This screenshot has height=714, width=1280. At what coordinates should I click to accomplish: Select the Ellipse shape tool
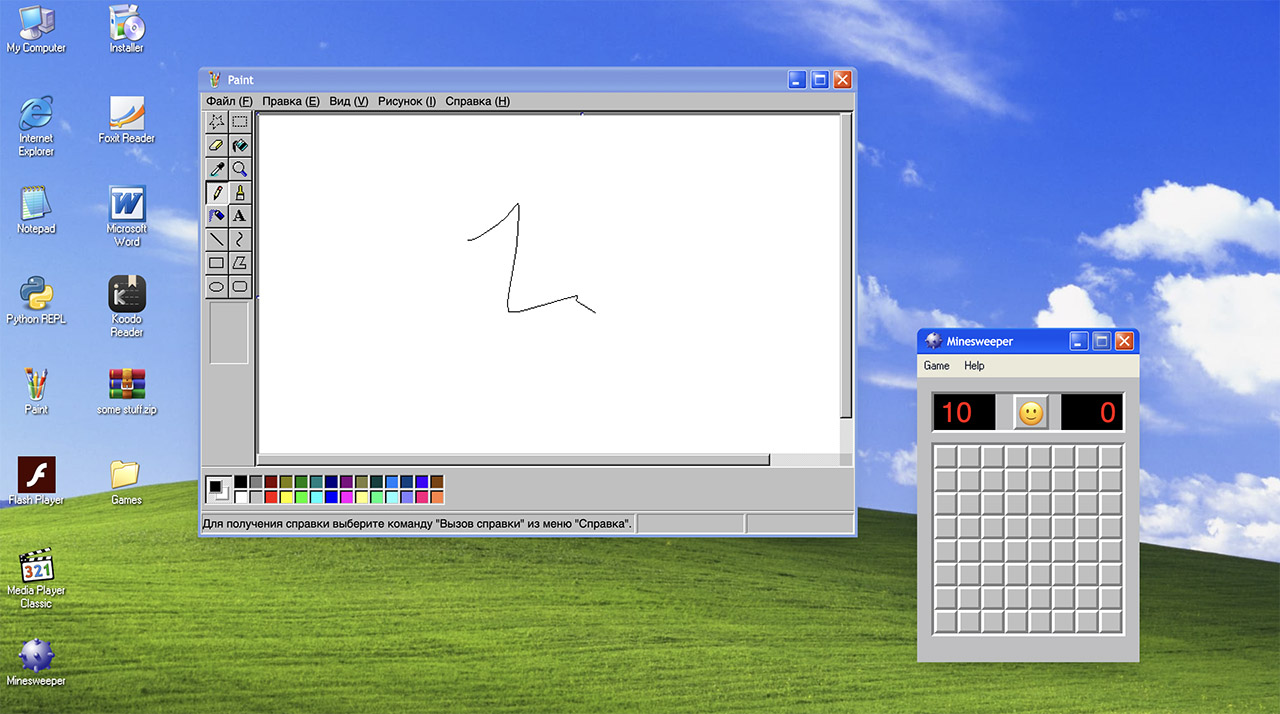tap(216, 286)
